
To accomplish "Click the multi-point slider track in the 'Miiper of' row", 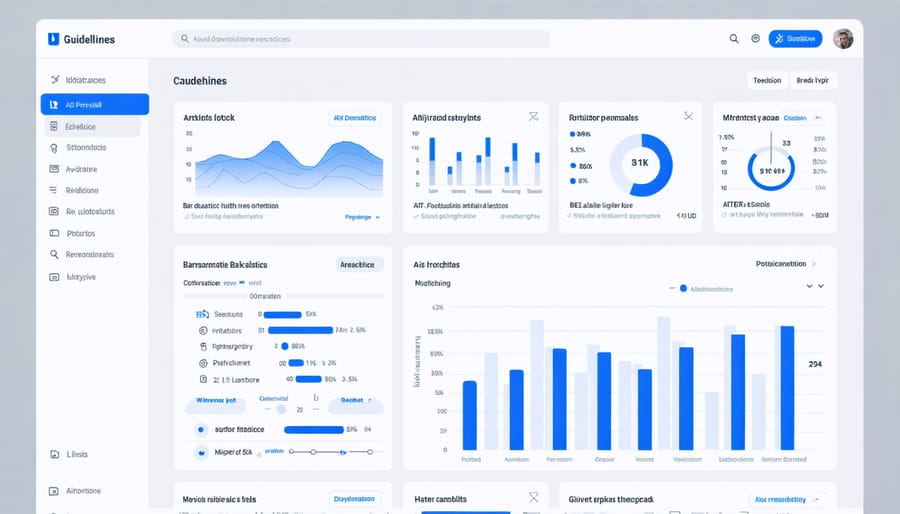I will pyautogui.click(x=331, y=452).
